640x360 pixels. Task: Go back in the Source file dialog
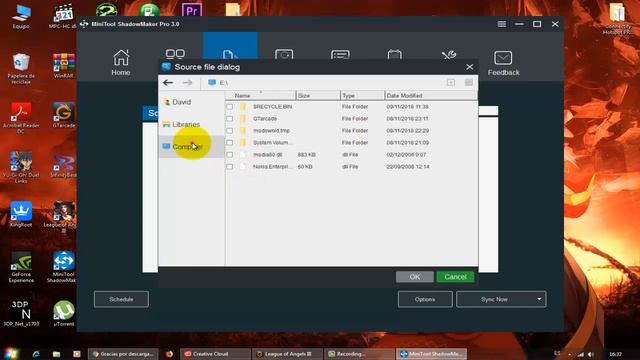coord(168,83)
